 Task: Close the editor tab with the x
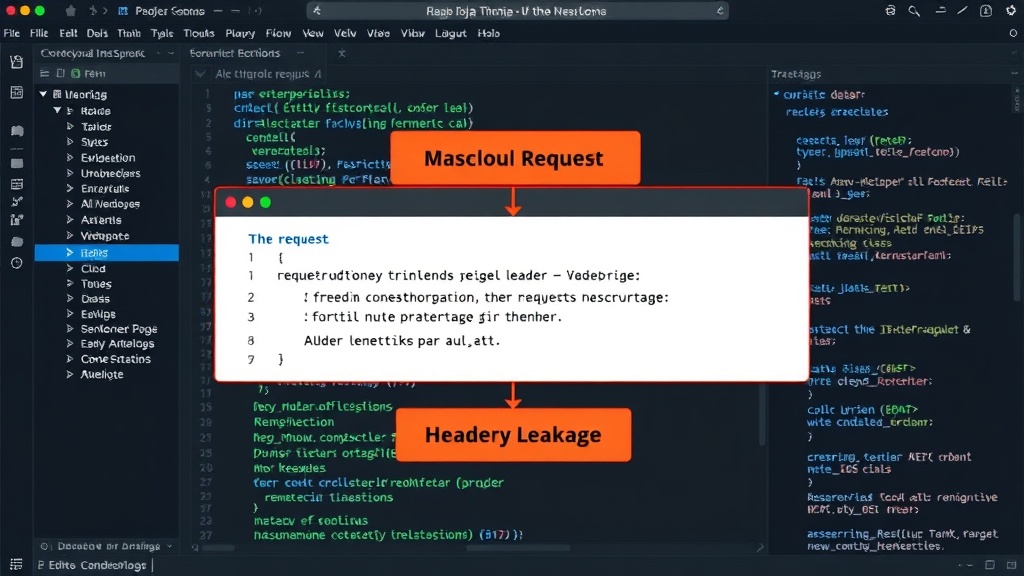(x=342, y=54)
